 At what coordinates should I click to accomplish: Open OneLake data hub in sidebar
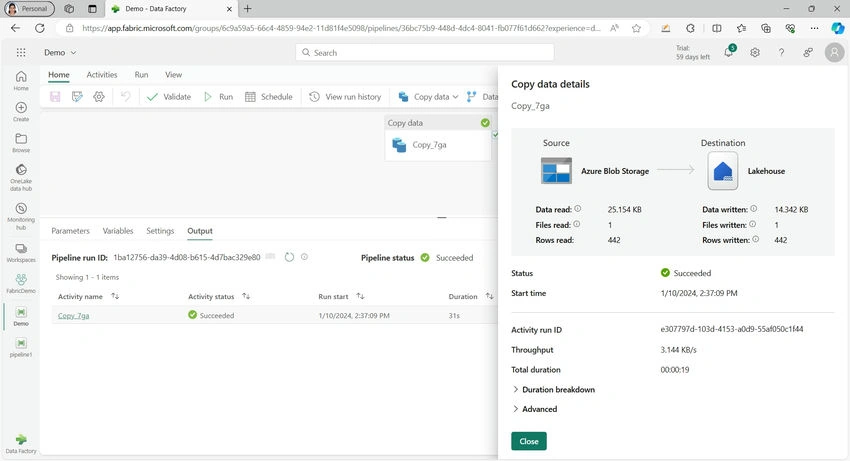tap(21, 178)
